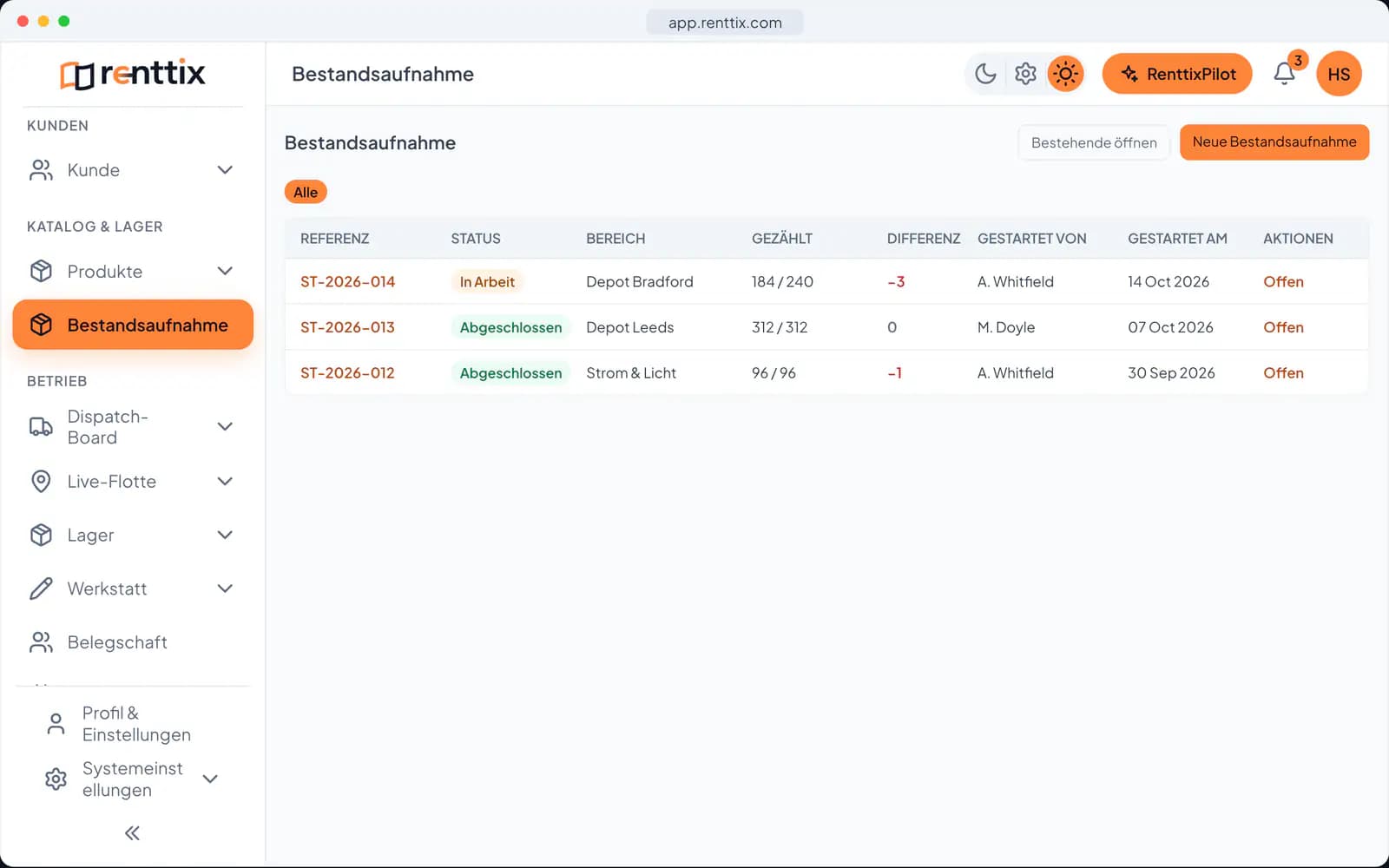Select the Alle filter chip

[306, 192]
